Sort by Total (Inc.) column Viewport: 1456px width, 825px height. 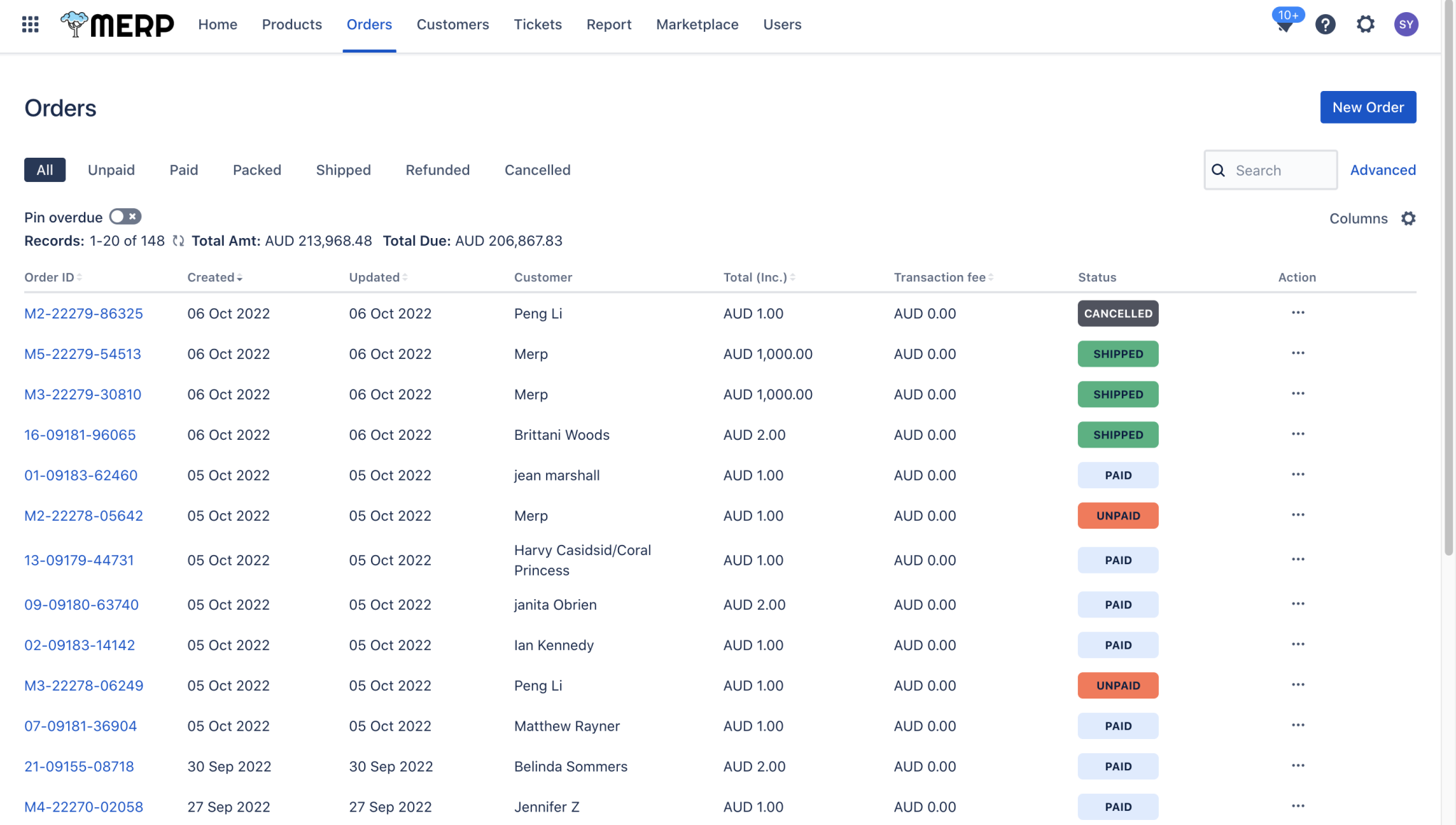pyautogui.click(x=759, y=277)
